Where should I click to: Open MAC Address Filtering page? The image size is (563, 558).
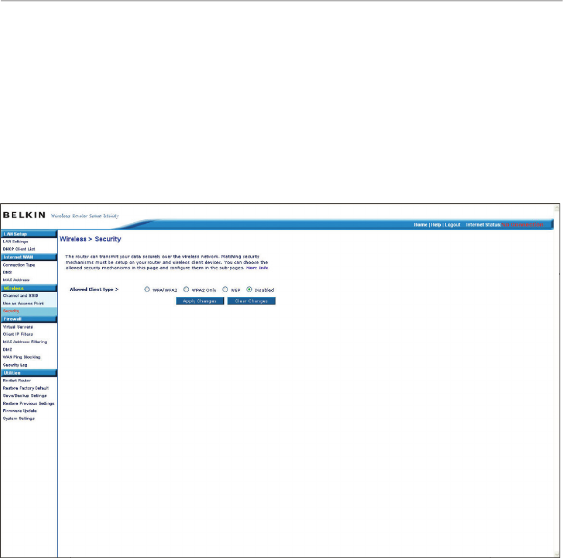click(25, 342)
